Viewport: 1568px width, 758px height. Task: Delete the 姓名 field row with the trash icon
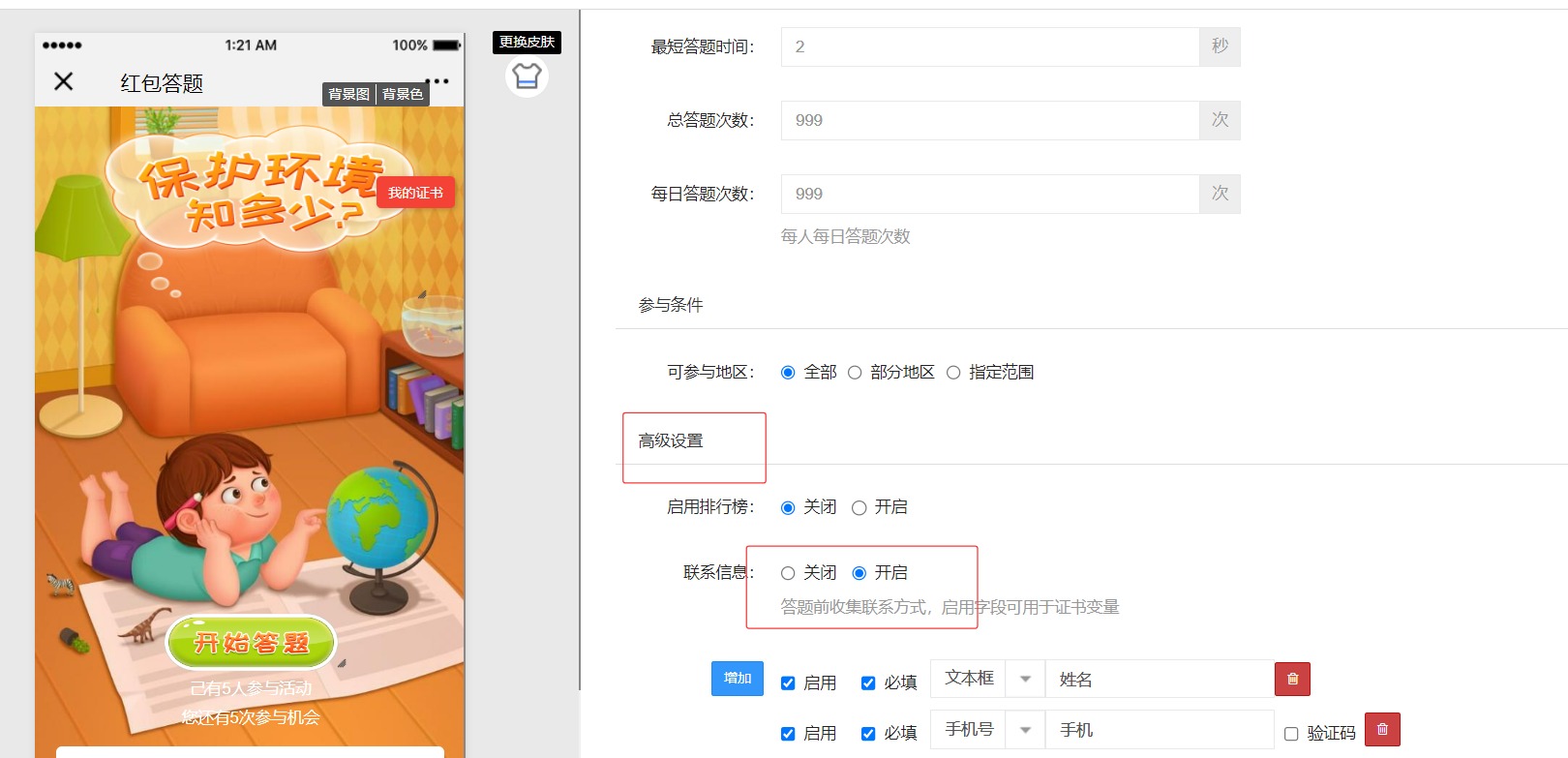tap(1292, 679)
